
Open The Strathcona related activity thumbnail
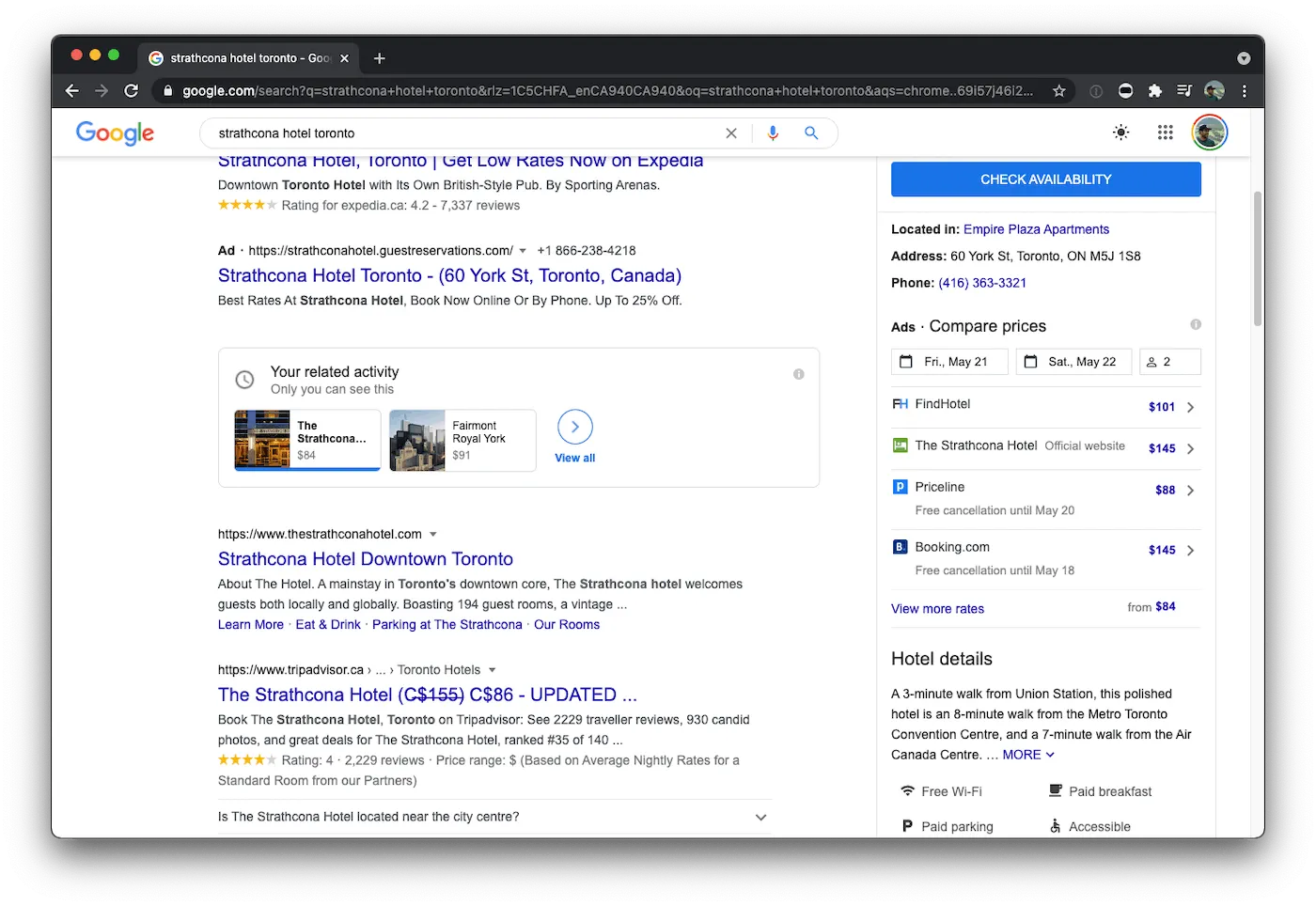(262, 440)
